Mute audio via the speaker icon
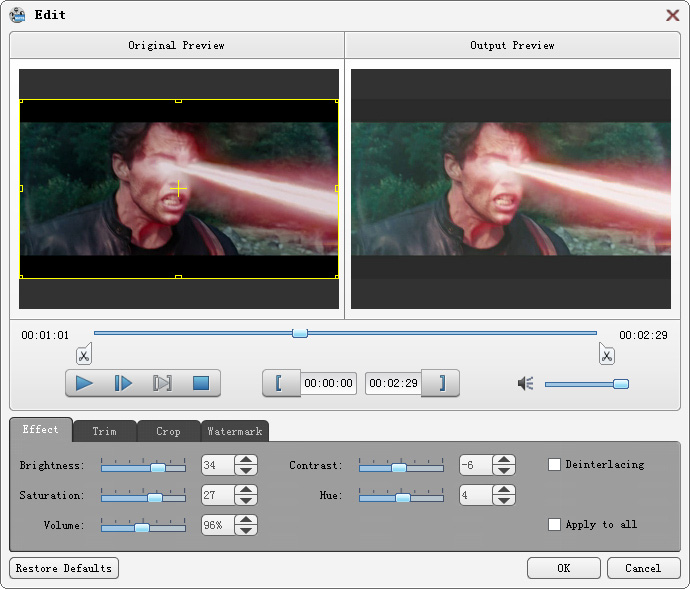 [525, 383]
